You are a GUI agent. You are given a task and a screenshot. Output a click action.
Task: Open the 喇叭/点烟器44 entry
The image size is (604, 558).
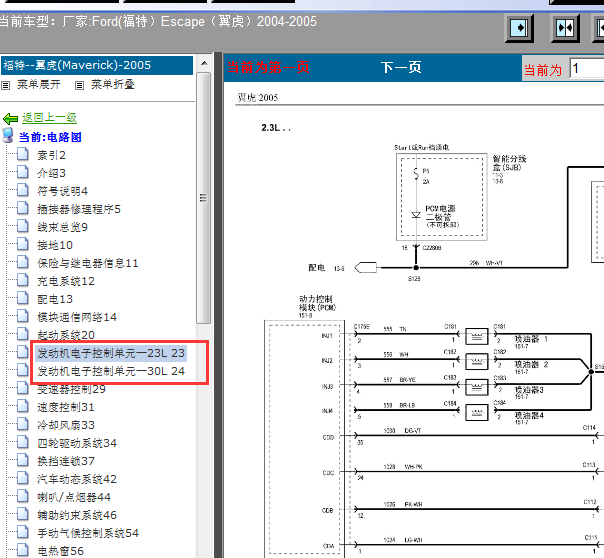(74, 497)
